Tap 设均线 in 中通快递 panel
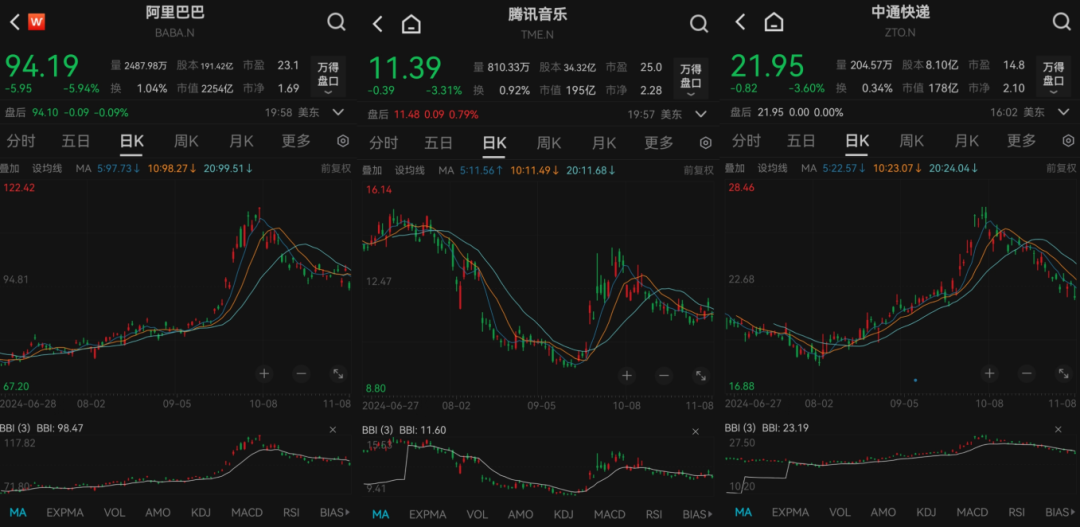Screen dimensions: 1080x527 coord(771,168)
